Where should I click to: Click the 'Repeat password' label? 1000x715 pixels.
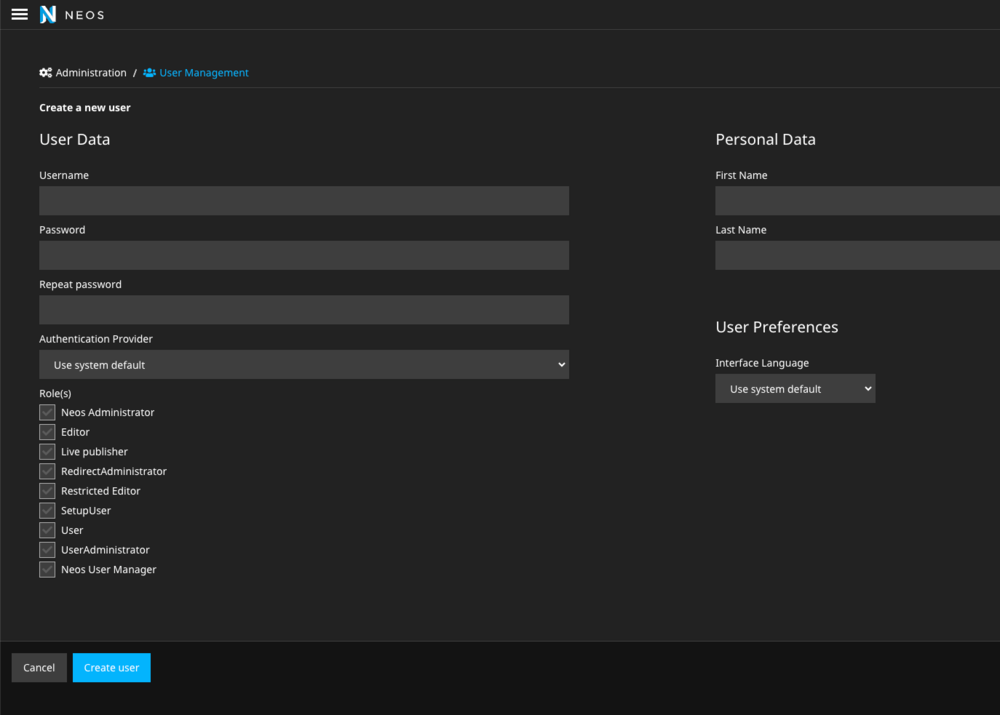[80, 284]
